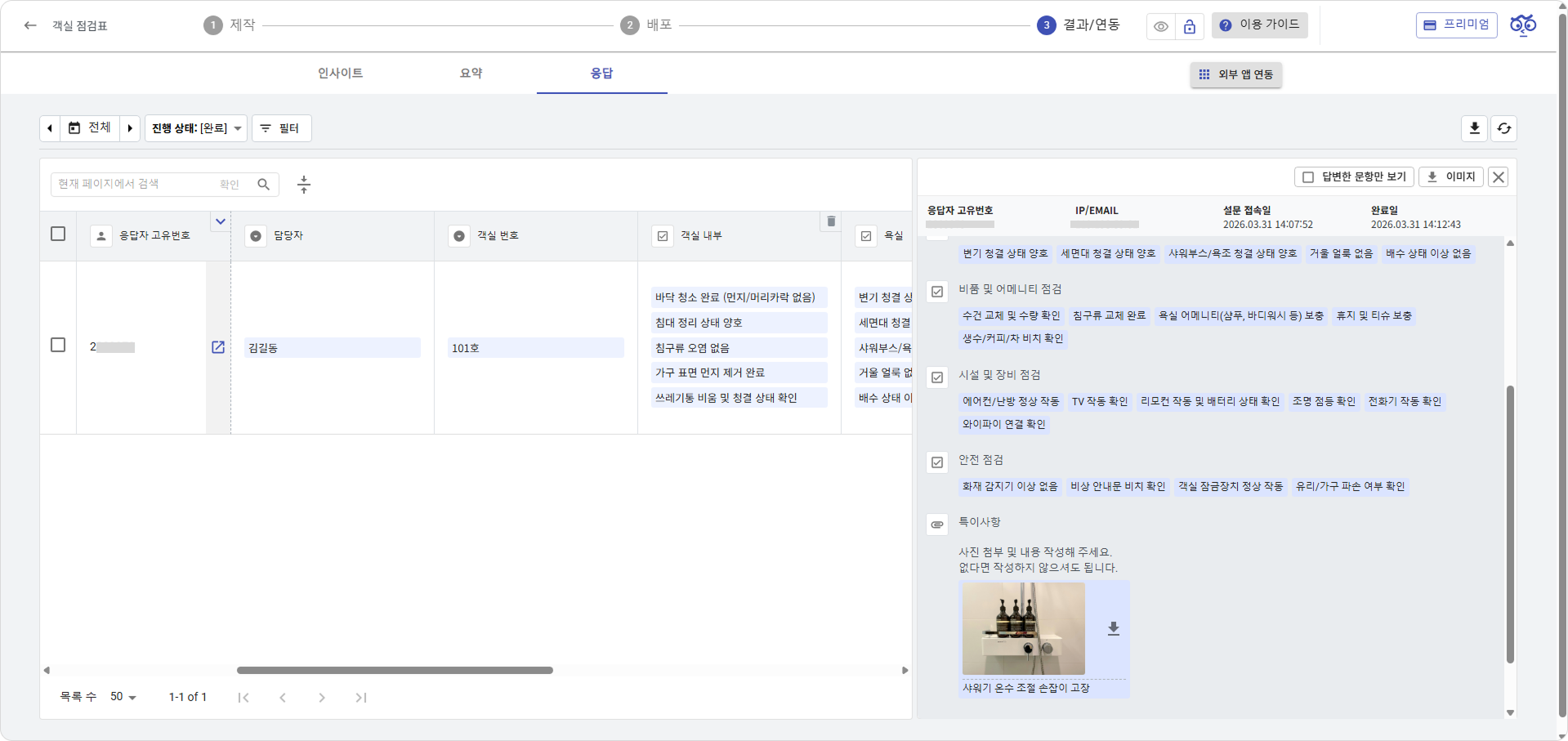Download responses using top-right download icon
The width and height of the screenshot is (1568, 741).
click(1474, 128)
